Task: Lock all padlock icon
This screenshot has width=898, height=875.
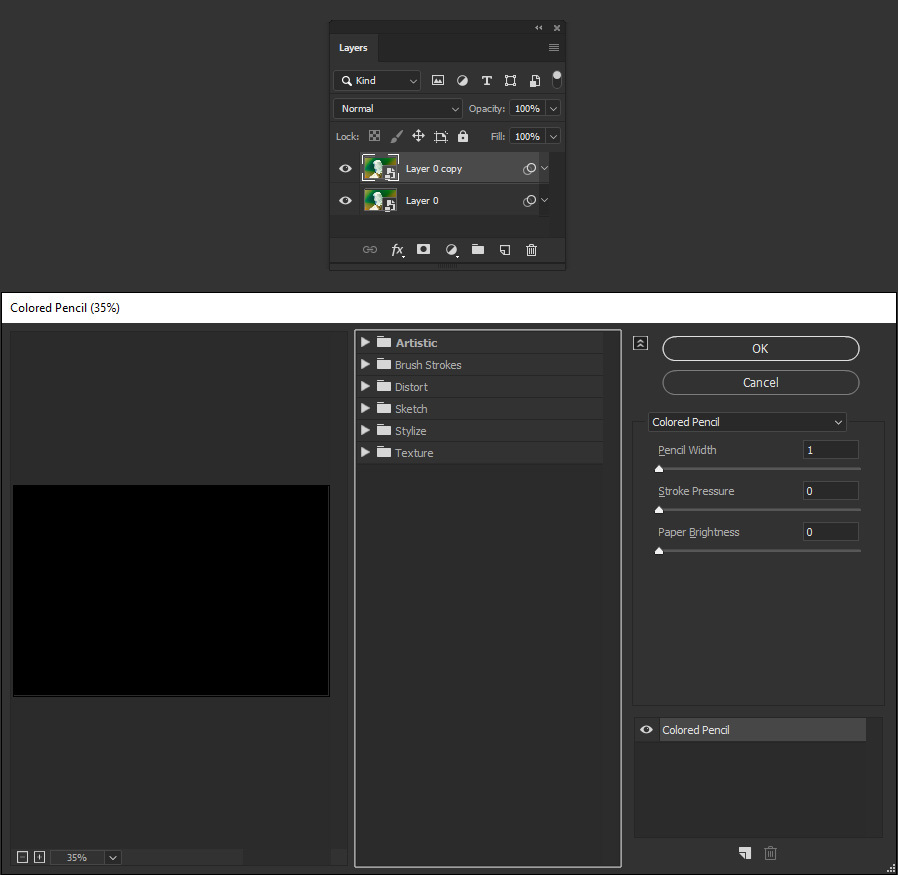Action: coord(463,136)
